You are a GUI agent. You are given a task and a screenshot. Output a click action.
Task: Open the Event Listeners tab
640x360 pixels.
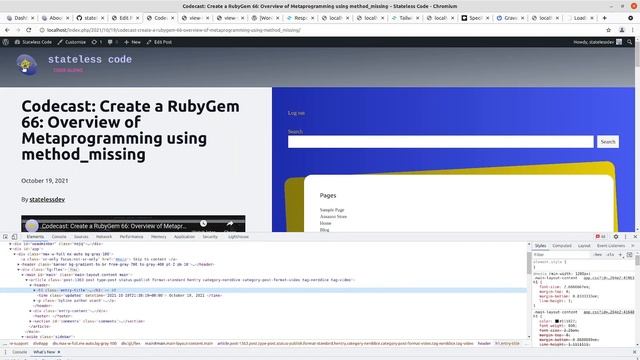pyautogui.click(x=611, y=246)
